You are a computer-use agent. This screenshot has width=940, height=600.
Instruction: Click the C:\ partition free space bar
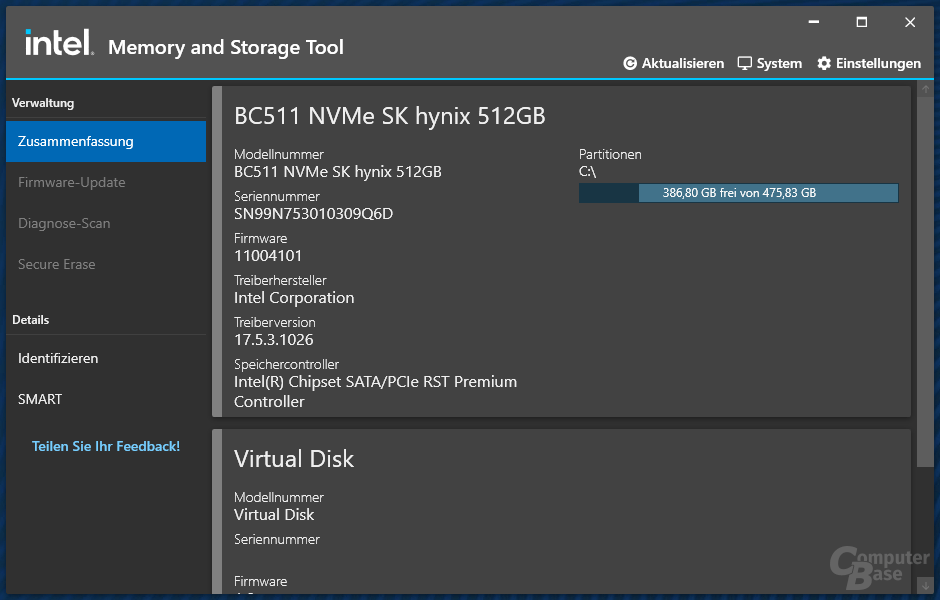pos(739,193)
